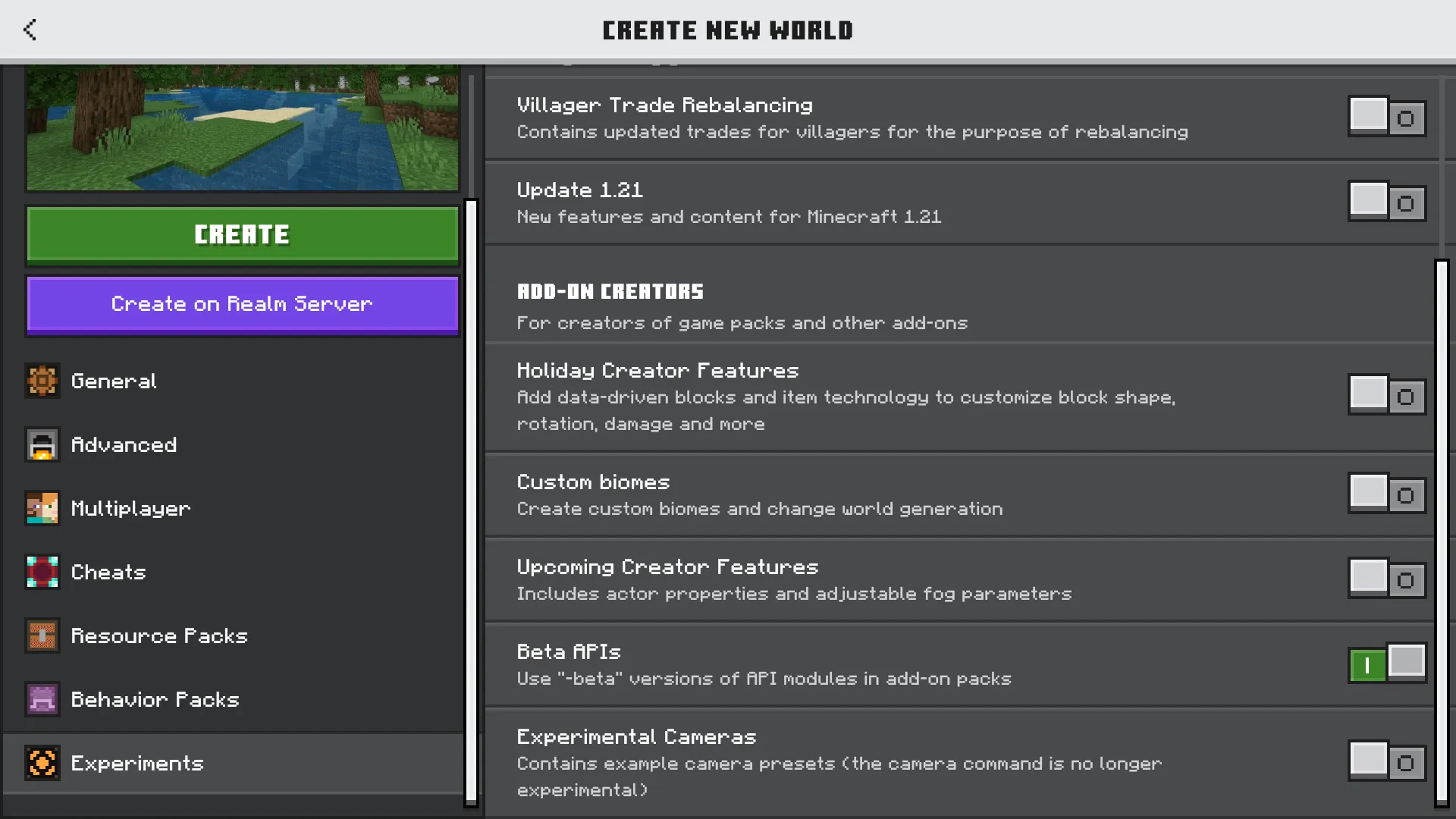This screenshot has height=819, width=1456.
Task: Enable Upcoming Creator Features toggle
Action: tap(1387, 579)
